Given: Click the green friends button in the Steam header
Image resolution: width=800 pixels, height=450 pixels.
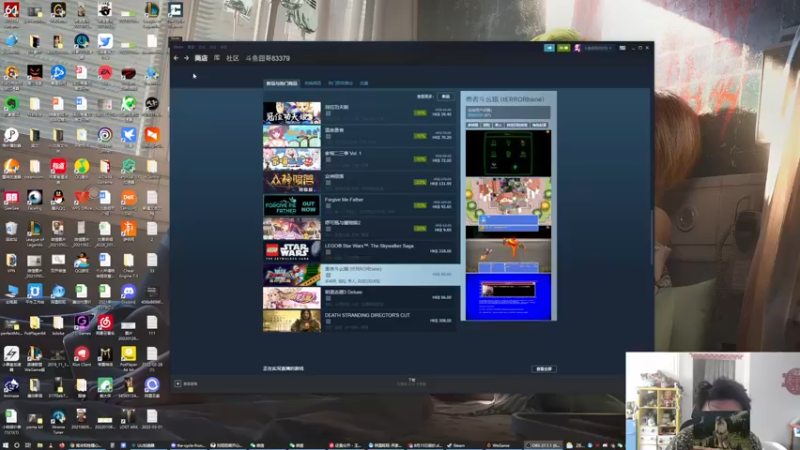Looking at the screenshot, I should point(563,48).
